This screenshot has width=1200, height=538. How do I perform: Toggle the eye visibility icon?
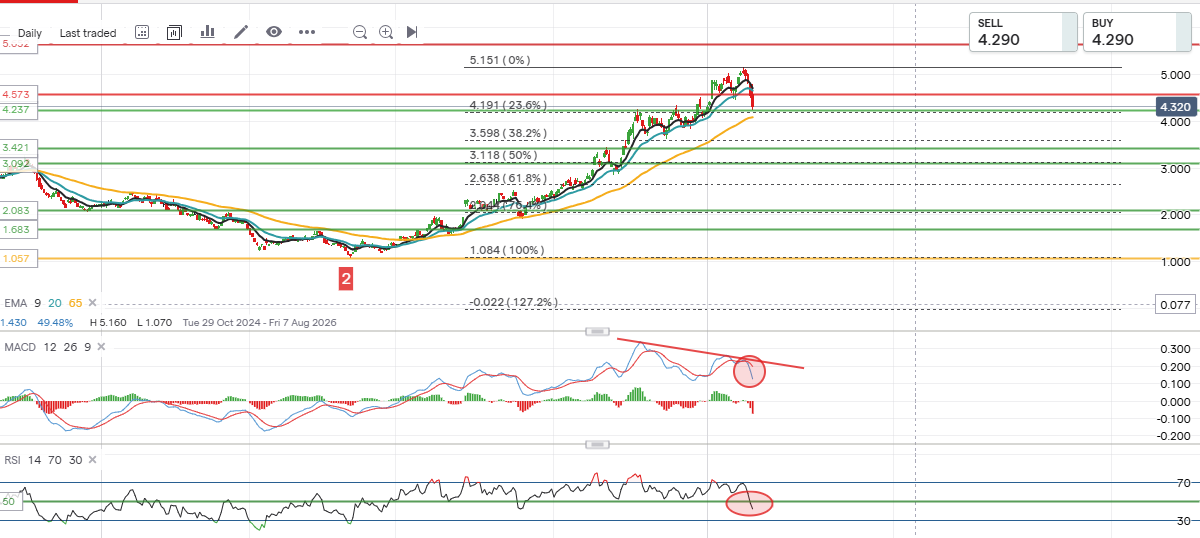click(x=274, y=32)
